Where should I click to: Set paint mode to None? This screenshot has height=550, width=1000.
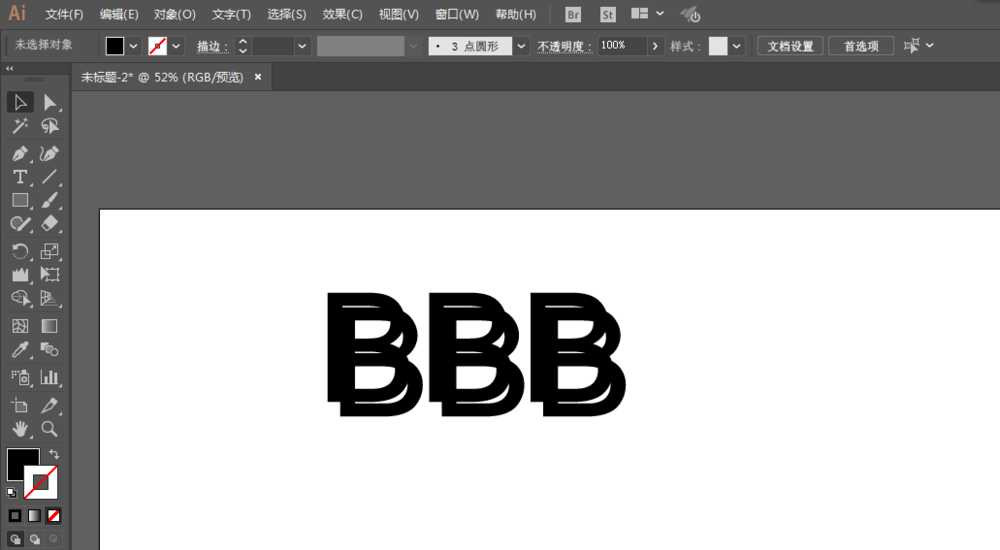click(54, 516)
